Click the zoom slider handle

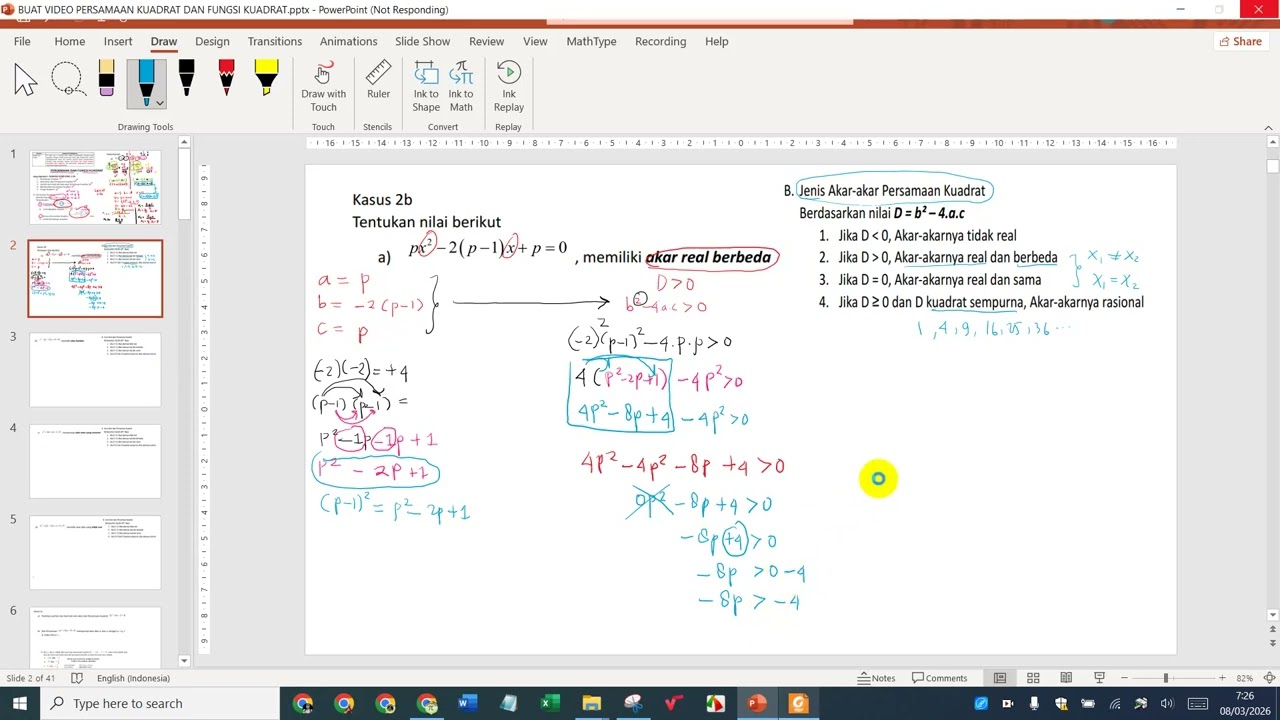pyautogui.click(x=1165, y=678)
